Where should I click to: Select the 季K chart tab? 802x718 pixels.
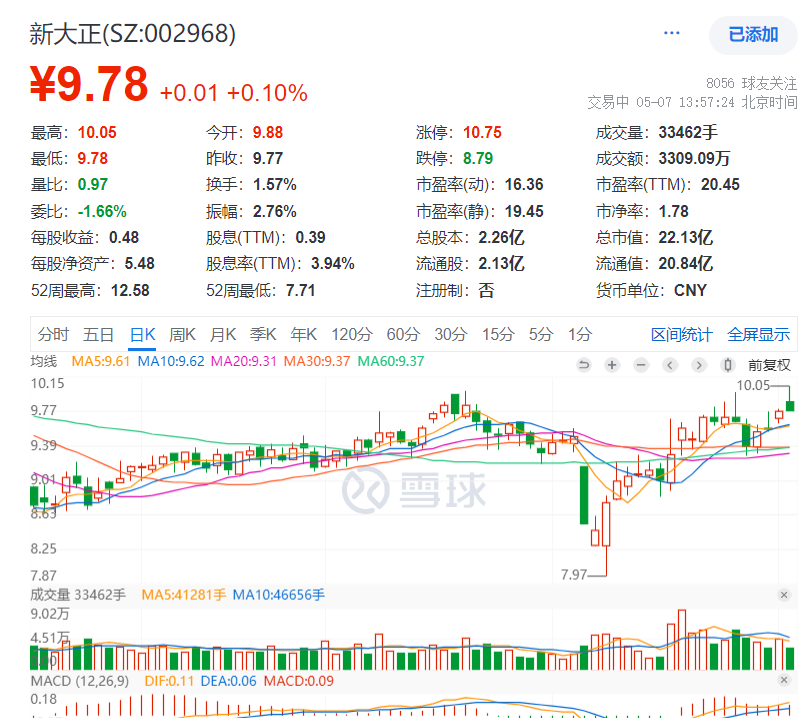263,334
